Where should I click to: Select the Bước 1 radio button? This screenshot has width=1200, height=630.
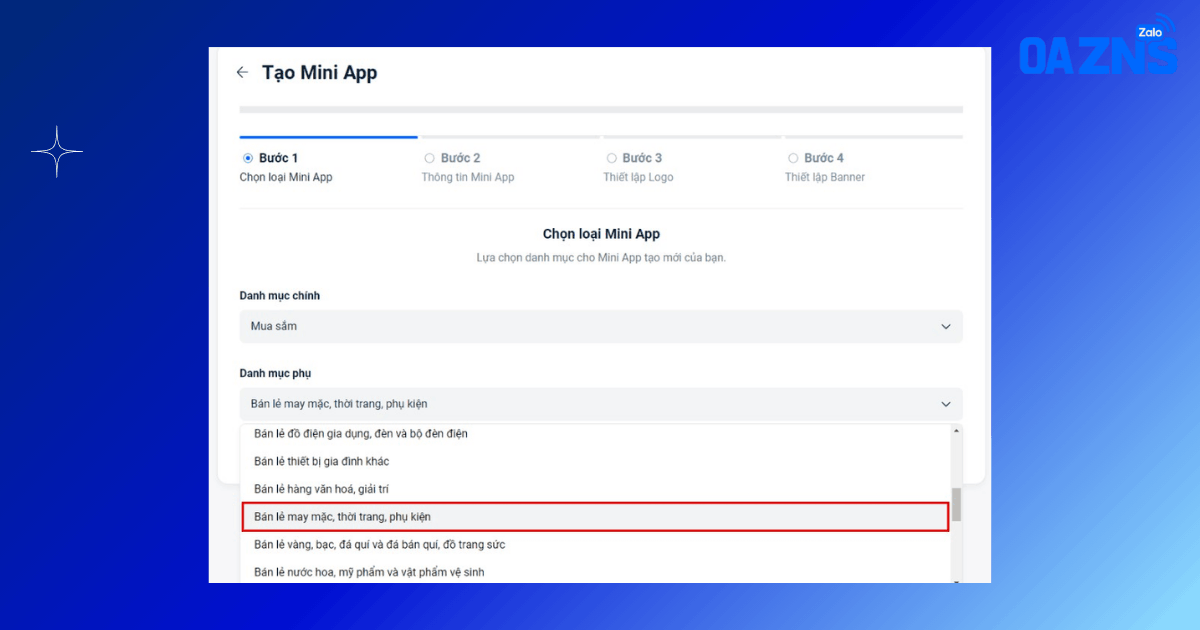(x=248, y=158)
